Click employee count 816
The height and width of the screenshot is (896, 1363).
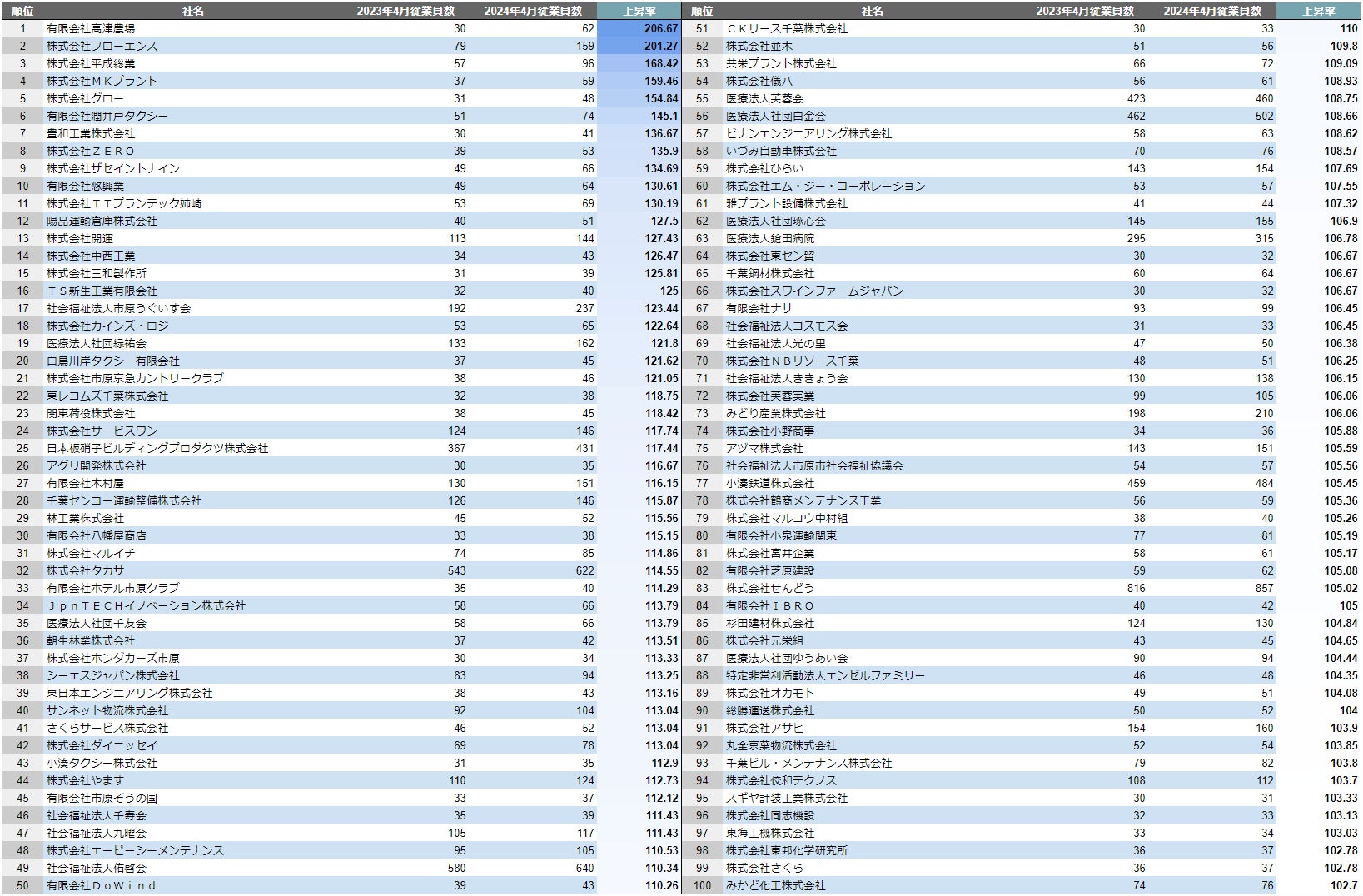tap(1137, 588)
